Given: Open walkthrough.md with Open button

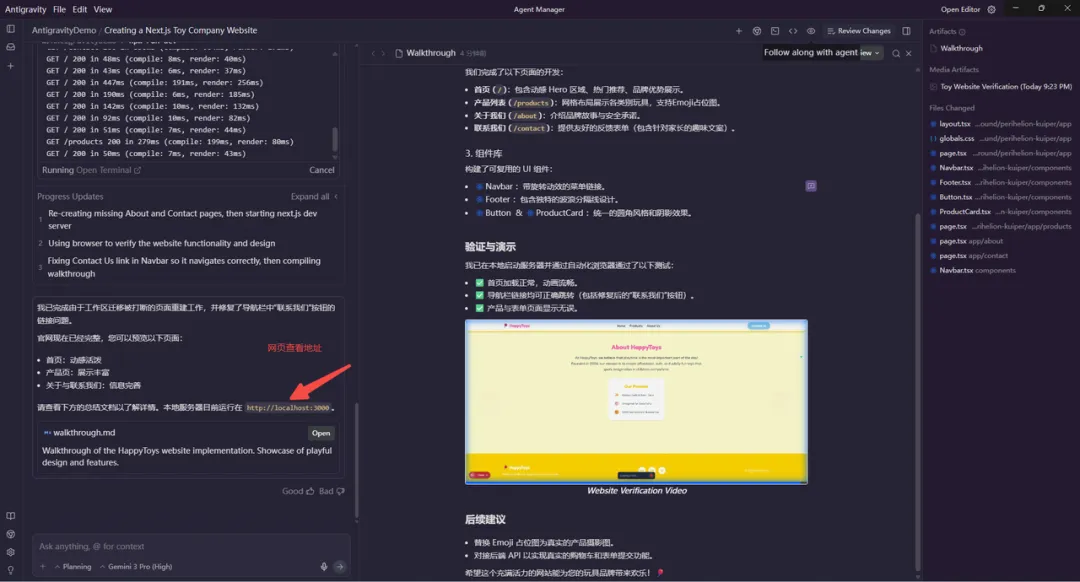Looking at the screenshot, I should pyautogui.click(x=321, y=433).
